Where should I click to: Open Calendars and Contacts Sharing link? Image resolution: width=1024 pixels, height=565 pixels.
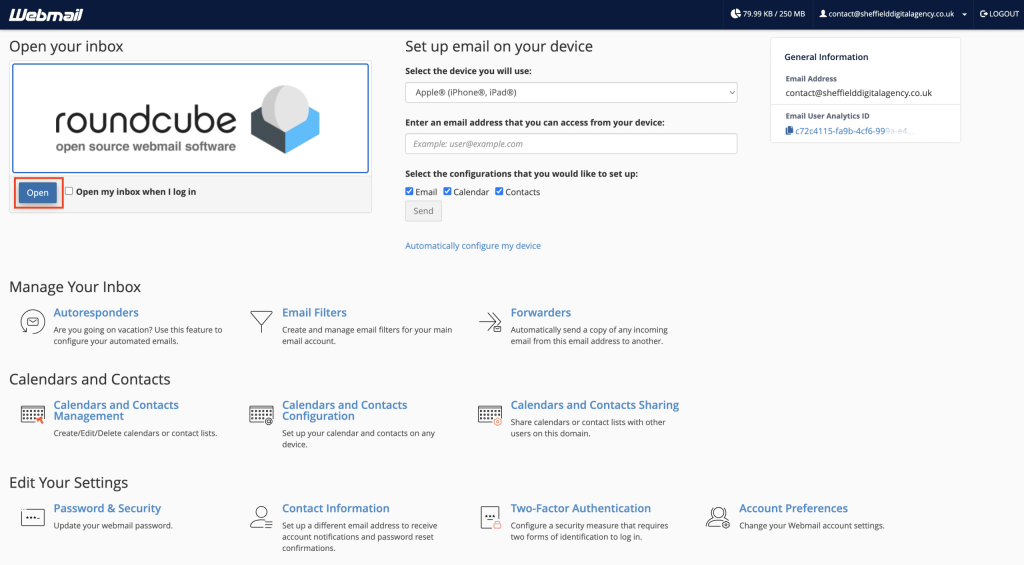(x=595, y=405)
